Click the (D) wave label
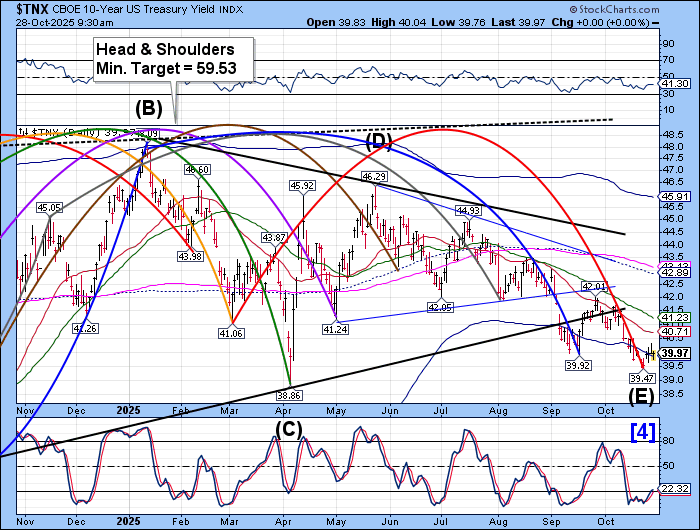This screenshot has width=700, height=530. (x=379, y=140)
